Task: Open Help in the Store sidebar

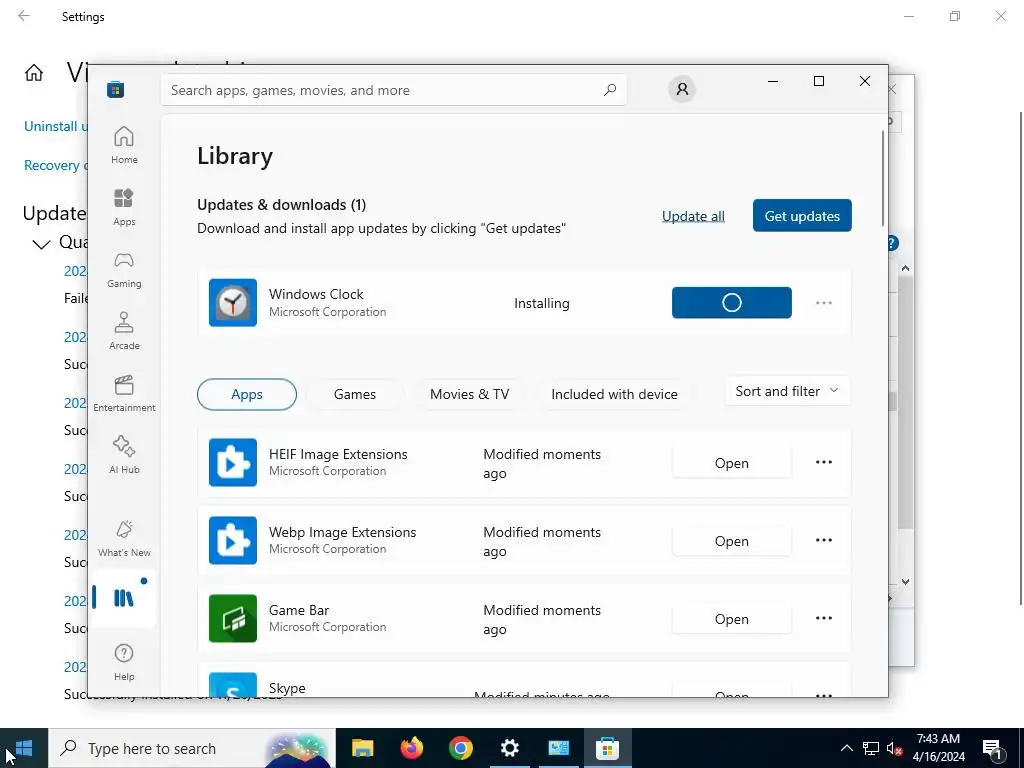Action: click(x=124, y=662)
